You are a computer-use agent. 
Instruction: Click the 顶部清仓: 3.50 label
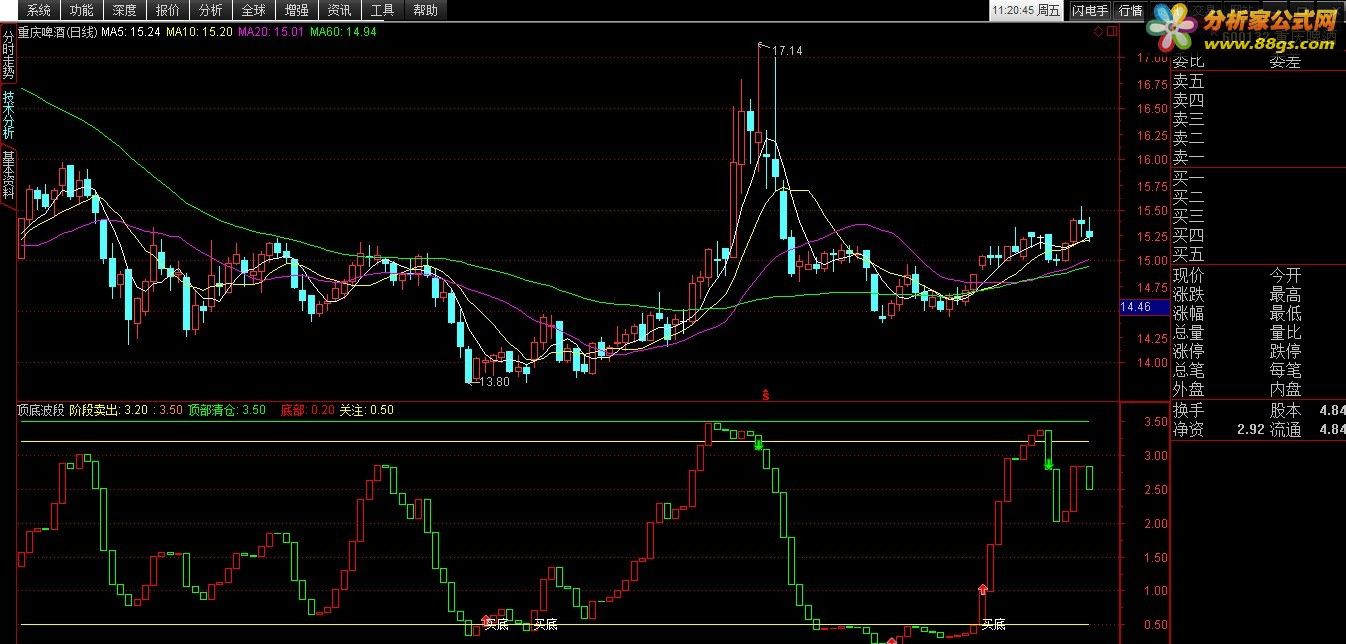coord(226,410)
